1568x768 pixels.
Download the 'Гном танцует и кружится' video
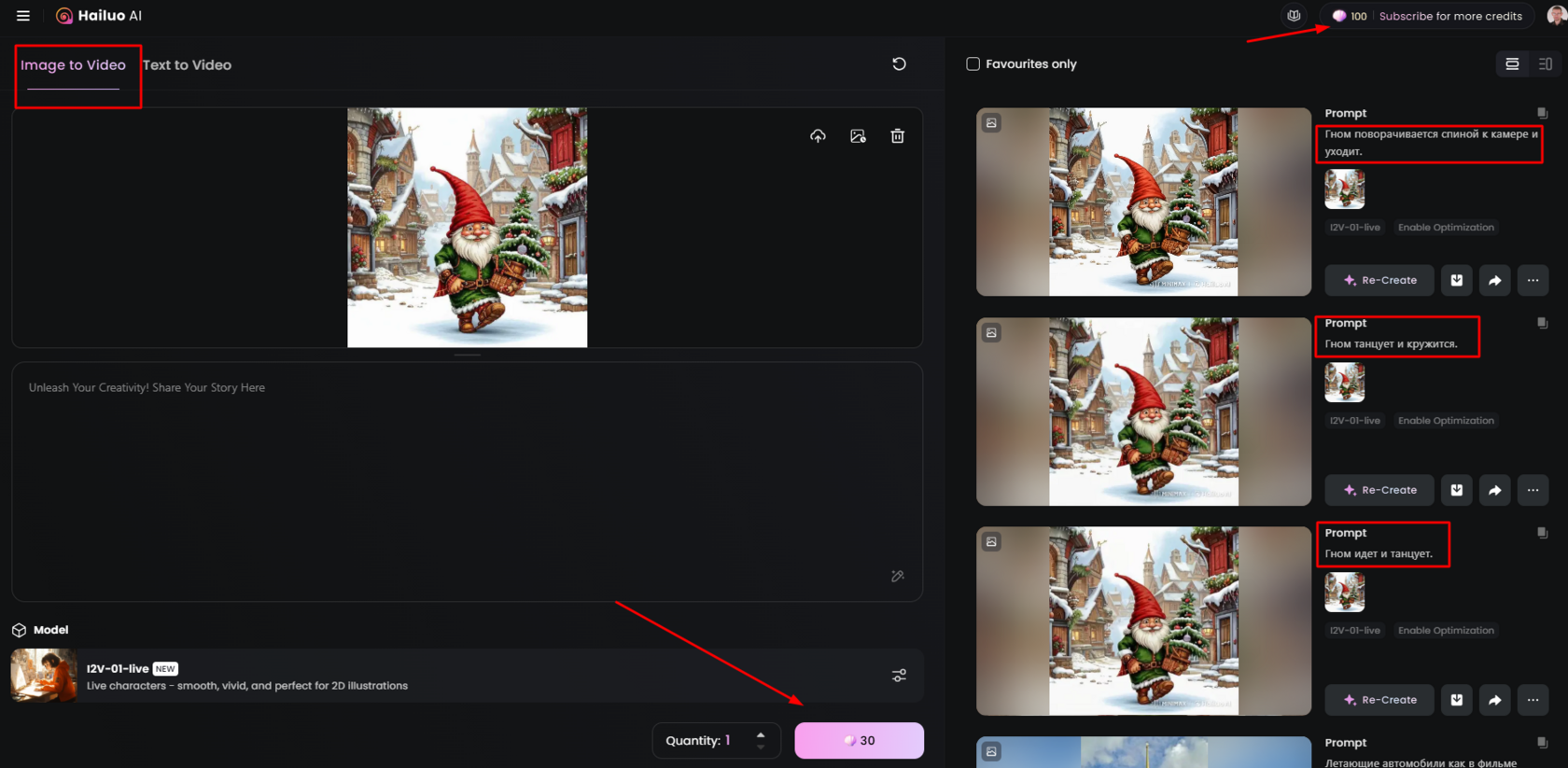1456,490
